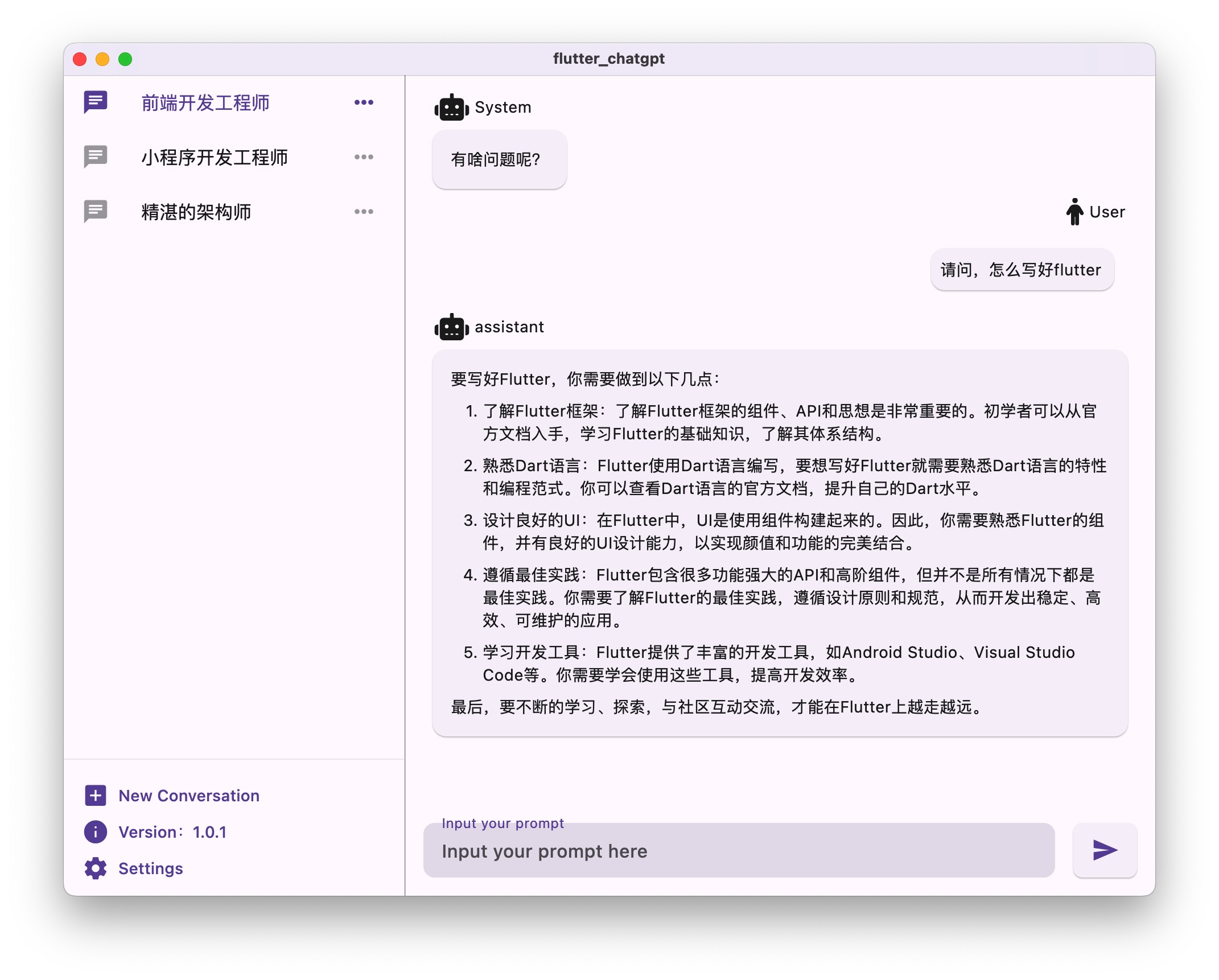Open Settings from the sidebar
The width and height of the screenshot is (1219, 980).
[x=150, y=868]
